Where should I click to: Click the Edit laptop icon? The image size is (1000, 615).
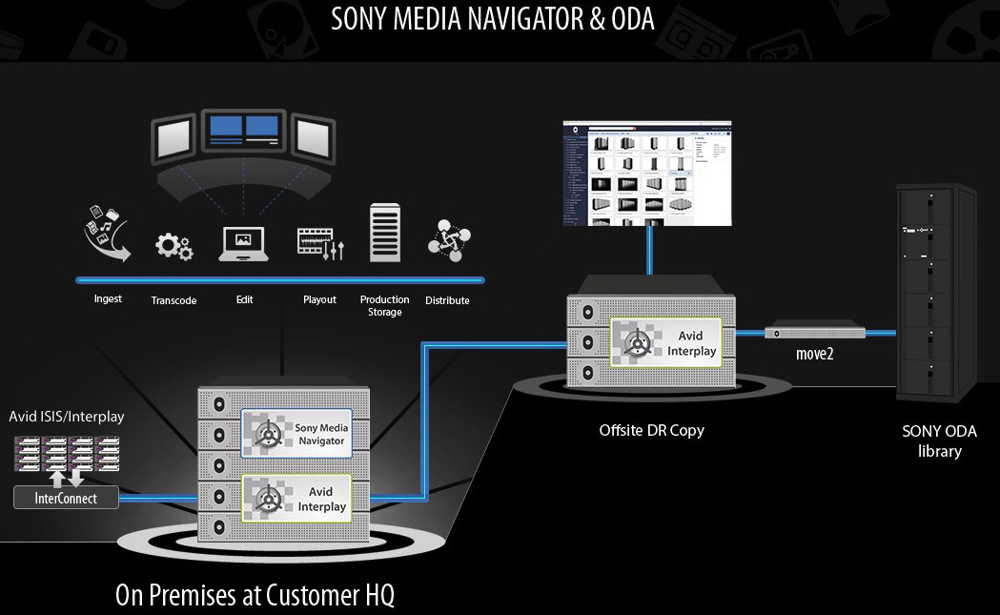coord(244,244)
